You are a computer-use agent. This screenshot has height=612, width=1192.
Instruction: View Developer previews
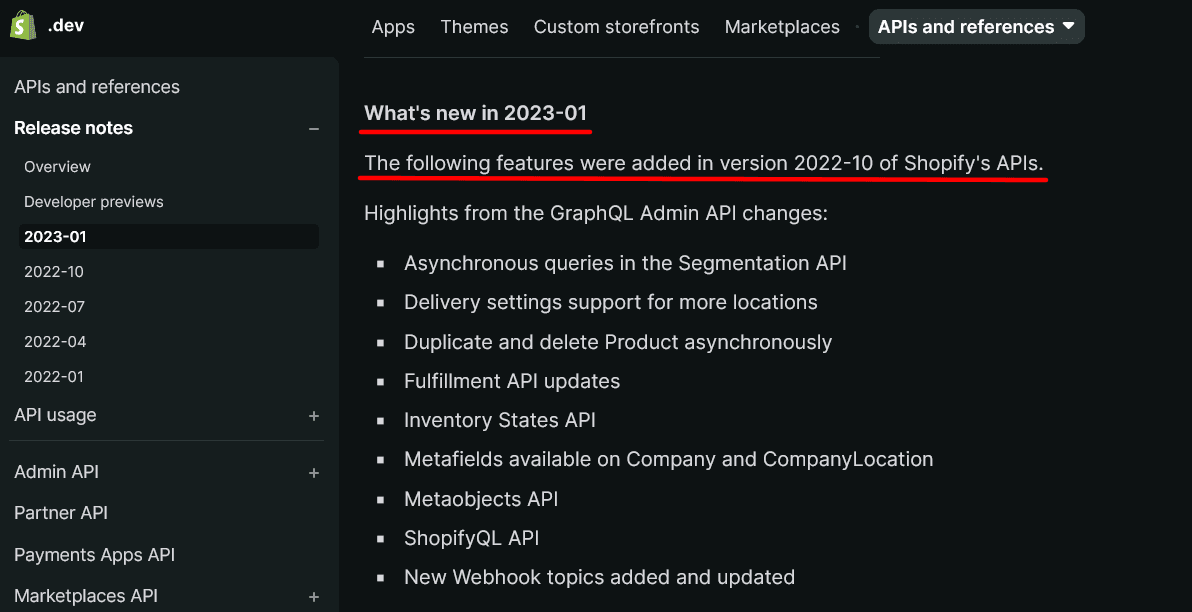[x=93, y=201]
